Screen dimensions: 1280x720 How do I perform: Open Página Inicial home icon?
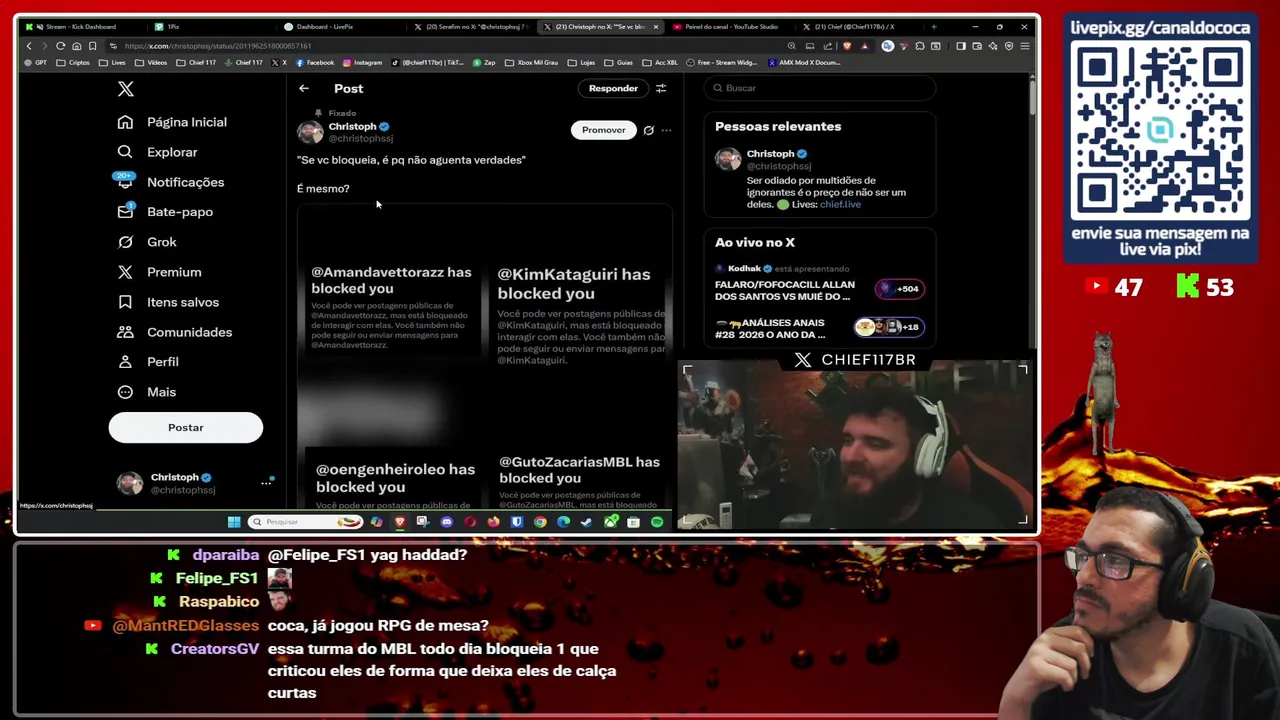pos(125,122)
